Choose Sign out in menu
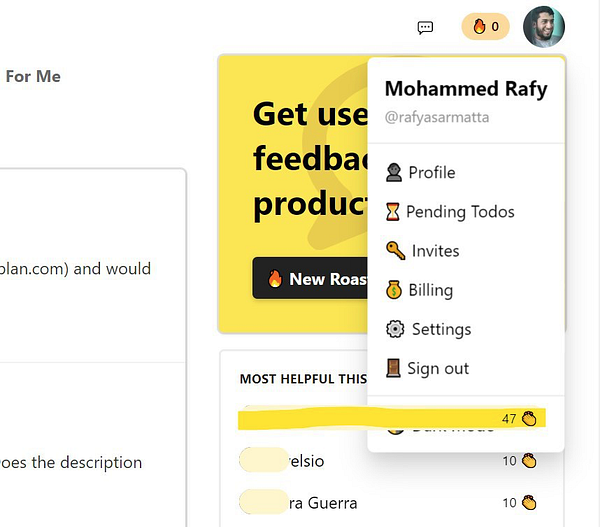600x527 pixels. (x=438, y=368)
